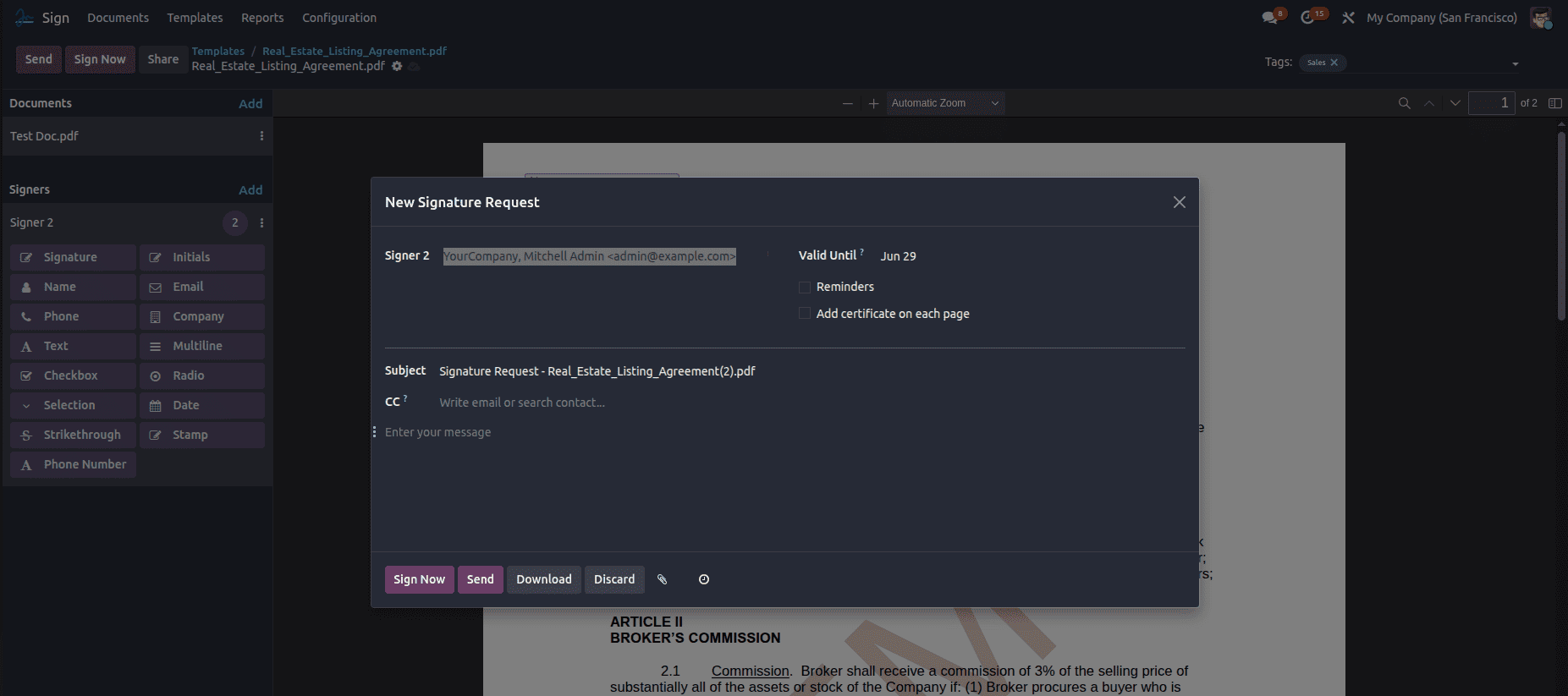
Task: Click Discard in the dialog
Action: (614, 579)
